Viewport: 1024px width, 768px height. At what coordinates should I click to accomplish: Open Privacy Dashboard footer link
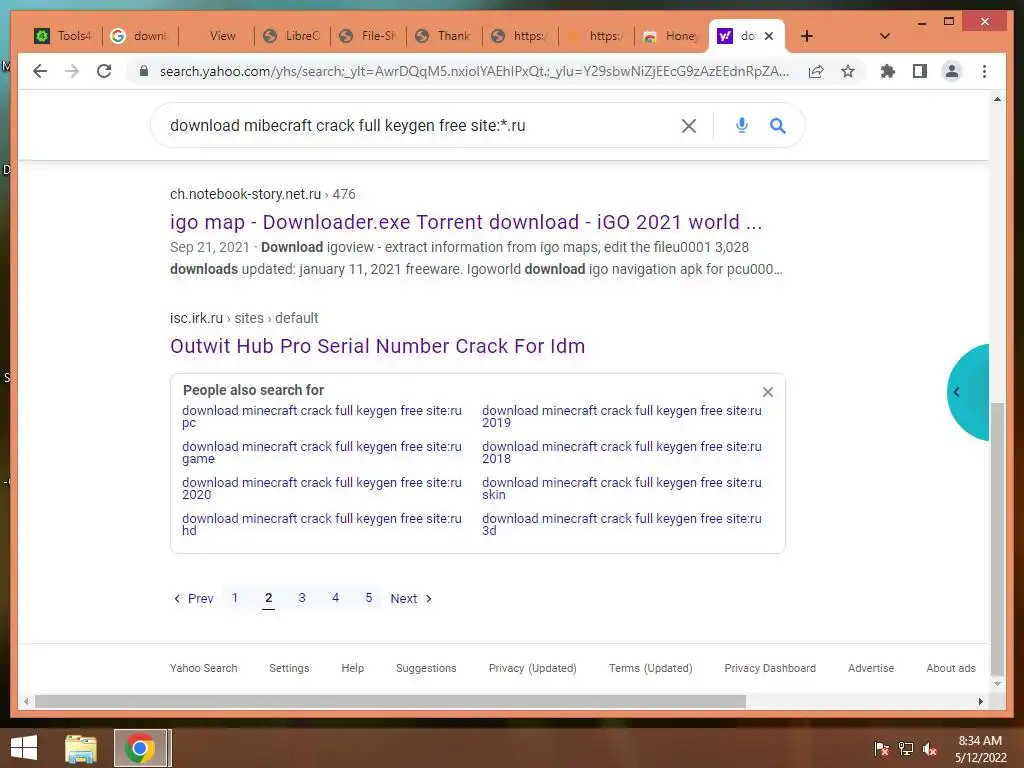770,668
